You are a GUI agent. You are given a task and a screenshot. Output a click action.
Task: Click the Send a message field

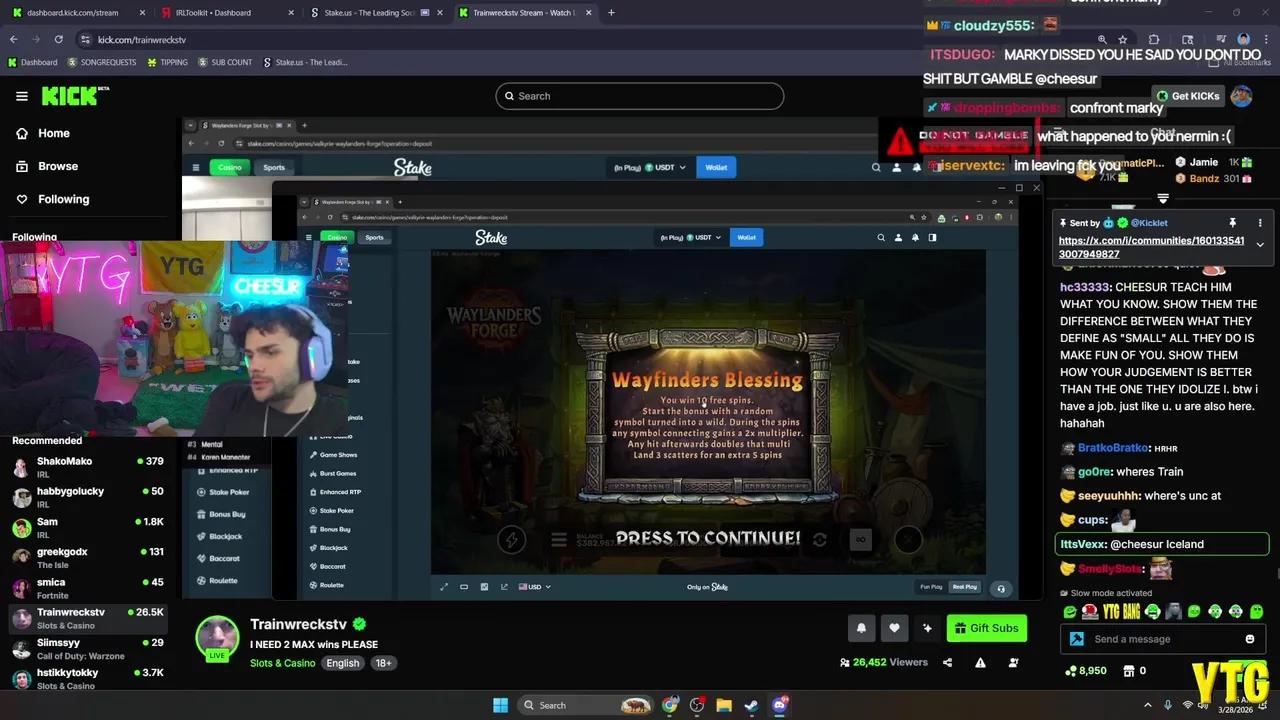[x=1165, y=639]
